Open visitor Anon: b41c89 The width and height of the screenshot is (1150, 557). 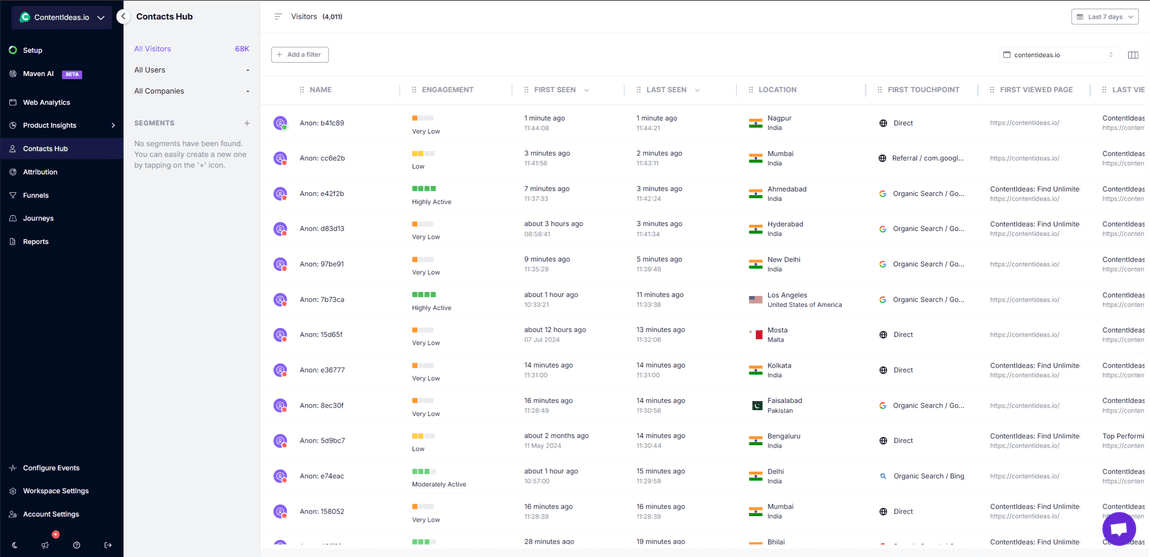(322, 123)
